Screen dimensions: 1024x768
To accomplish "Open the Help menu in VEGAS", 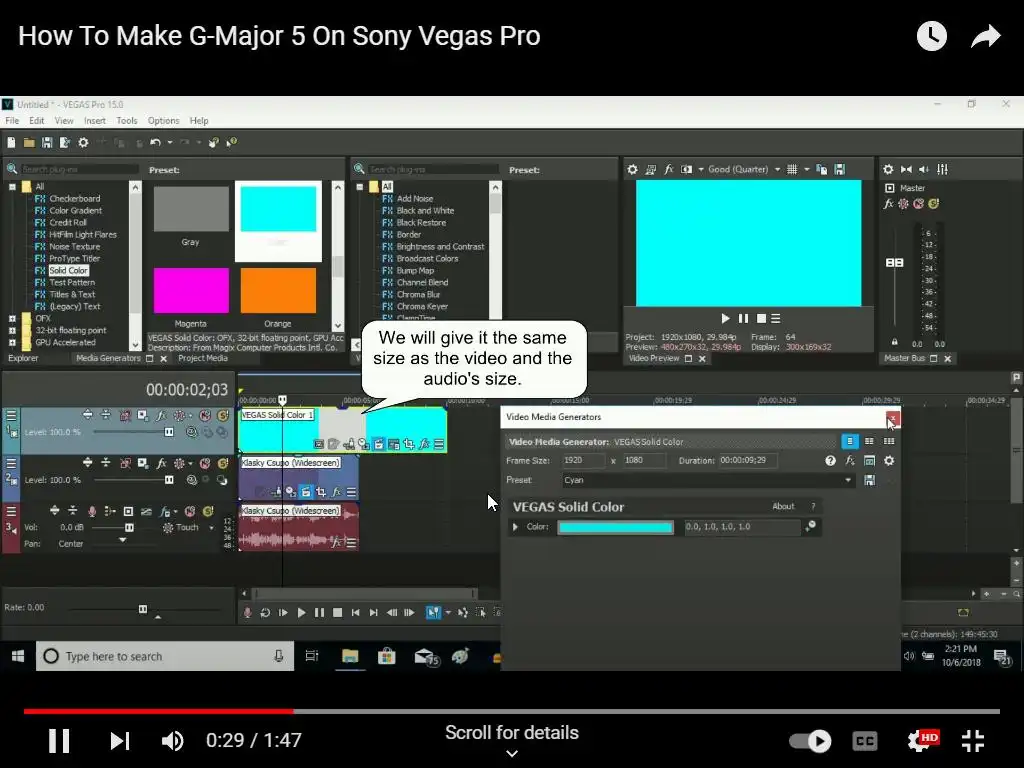I will [x=199, y=121].
